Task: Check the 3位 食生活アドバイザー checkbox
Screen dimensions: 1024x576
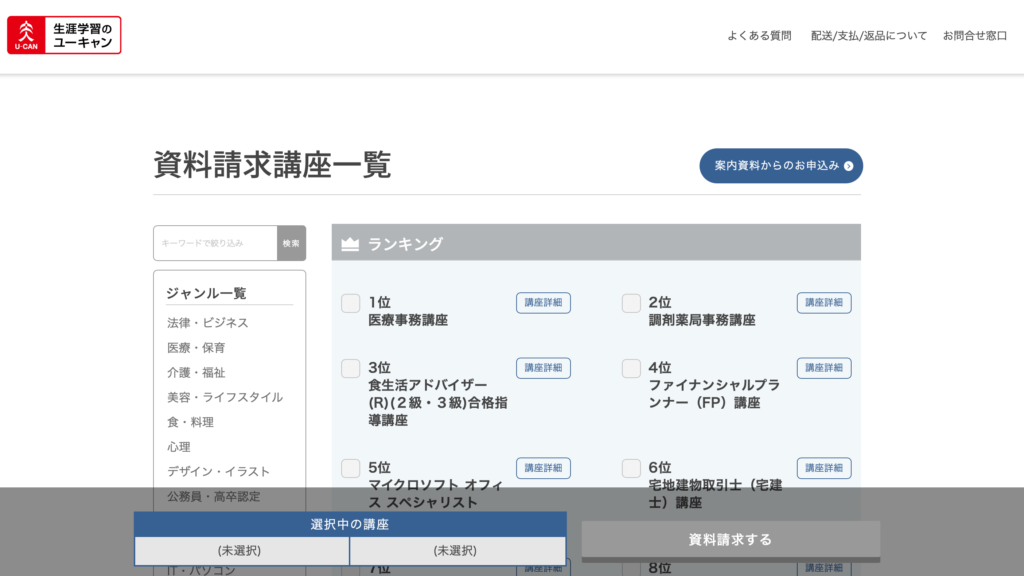Action: coord(351,368)
